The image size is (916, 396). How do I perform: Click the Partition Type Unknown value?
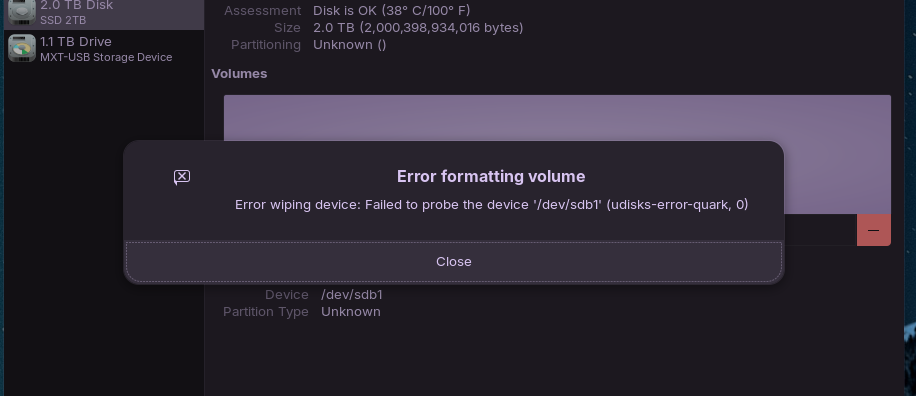tap(351, 311)
